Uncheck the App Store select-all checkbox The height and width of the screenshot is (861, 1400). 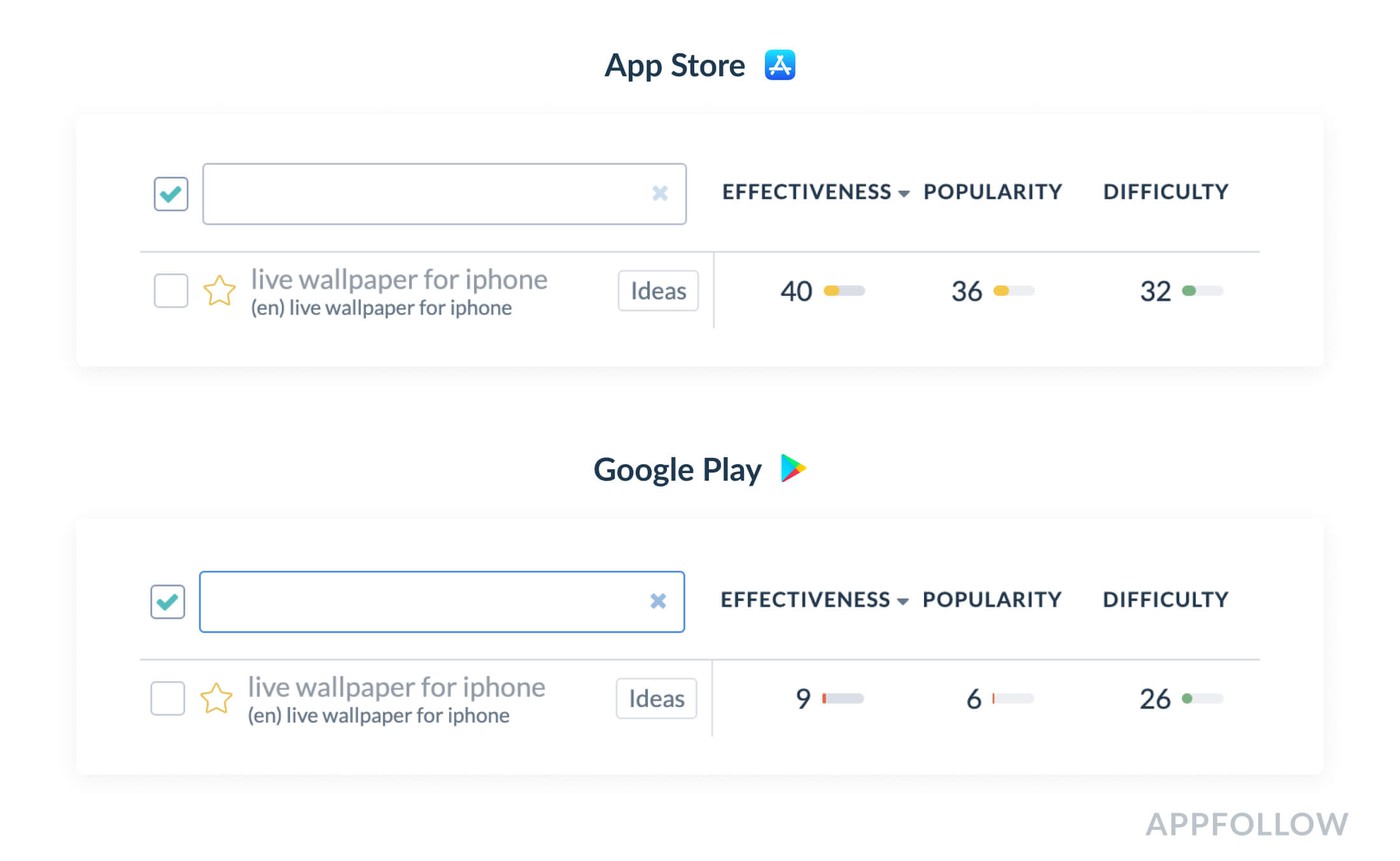[x=171, y=194]
